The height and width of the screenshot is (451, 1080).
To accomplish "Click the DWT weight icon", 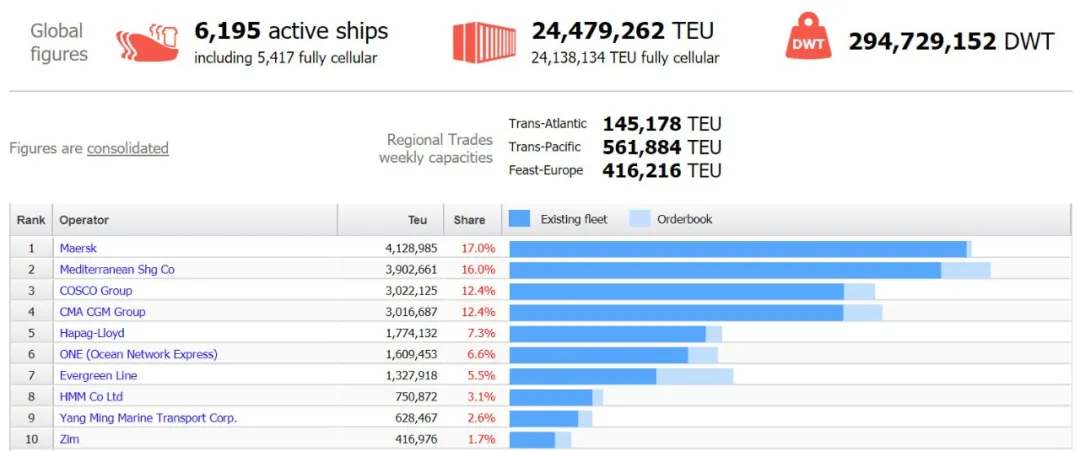I will pyautogui.click(x=809, y=42).
